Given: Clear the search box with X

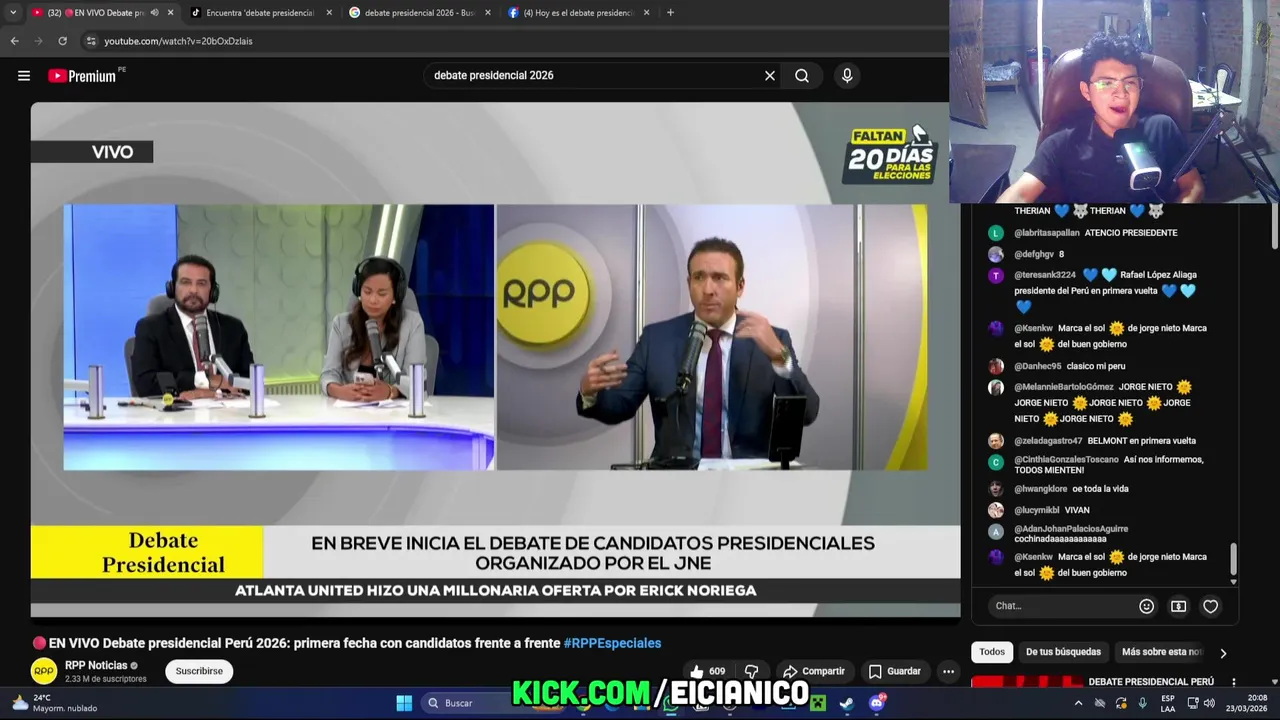Looking at the screenshot, I should click(770, 75).
